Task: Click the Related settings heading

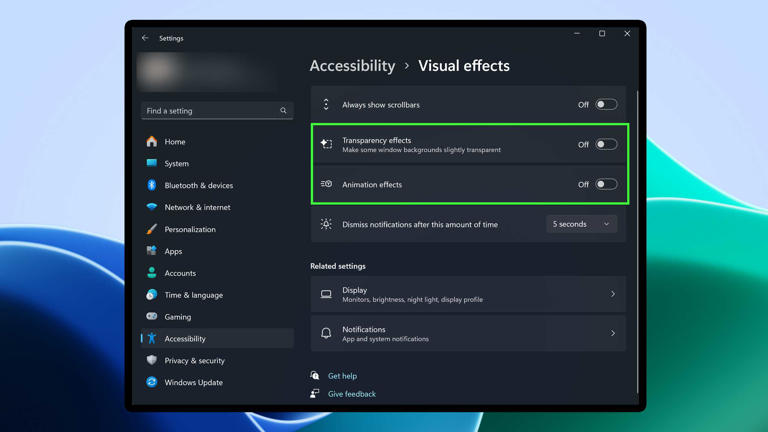Action: point(337,266)
